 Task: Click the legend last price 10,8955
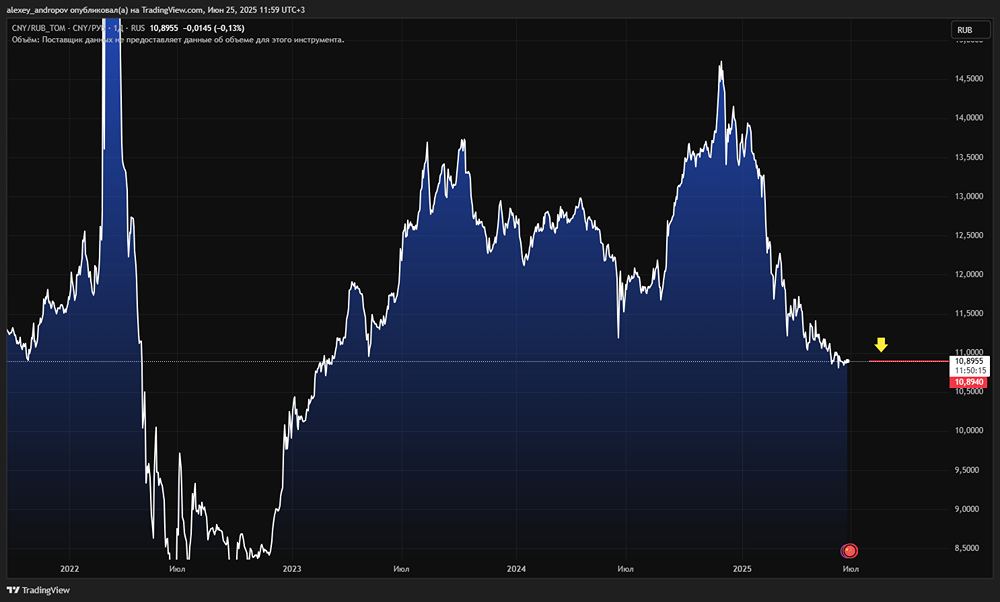tap(164, 28)
